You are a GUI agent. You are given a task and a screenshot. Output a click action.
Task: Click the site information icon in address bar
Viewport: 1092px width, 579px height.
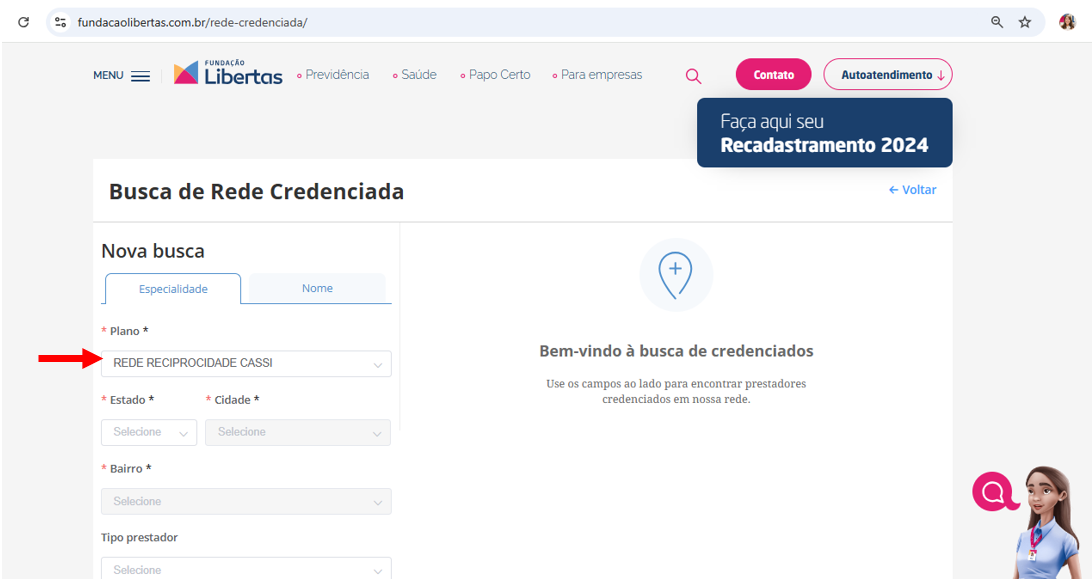(x=60, y=22)
